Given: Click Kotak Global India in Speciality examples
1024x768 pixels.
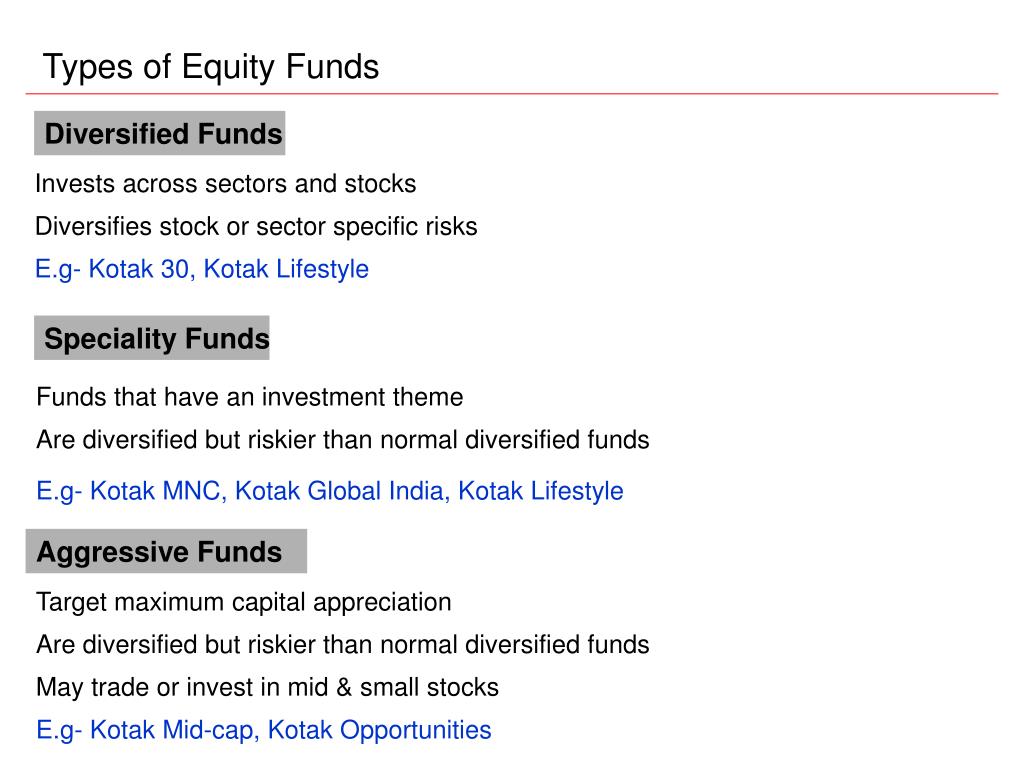Looking at the screenshot, I should tap(339, 492).
